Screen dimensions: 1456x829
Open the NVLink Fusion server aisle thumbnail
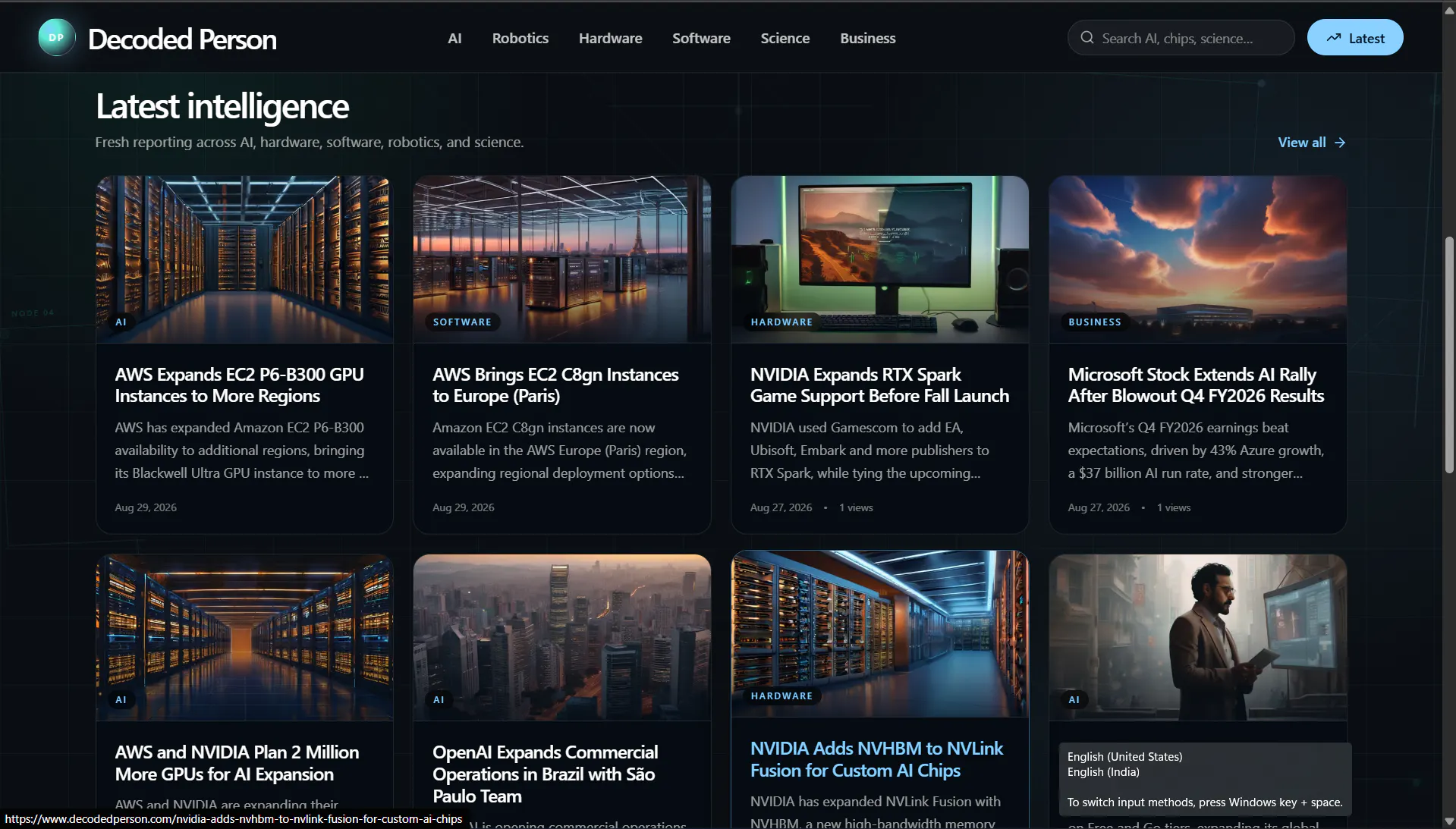coord(879,633)
